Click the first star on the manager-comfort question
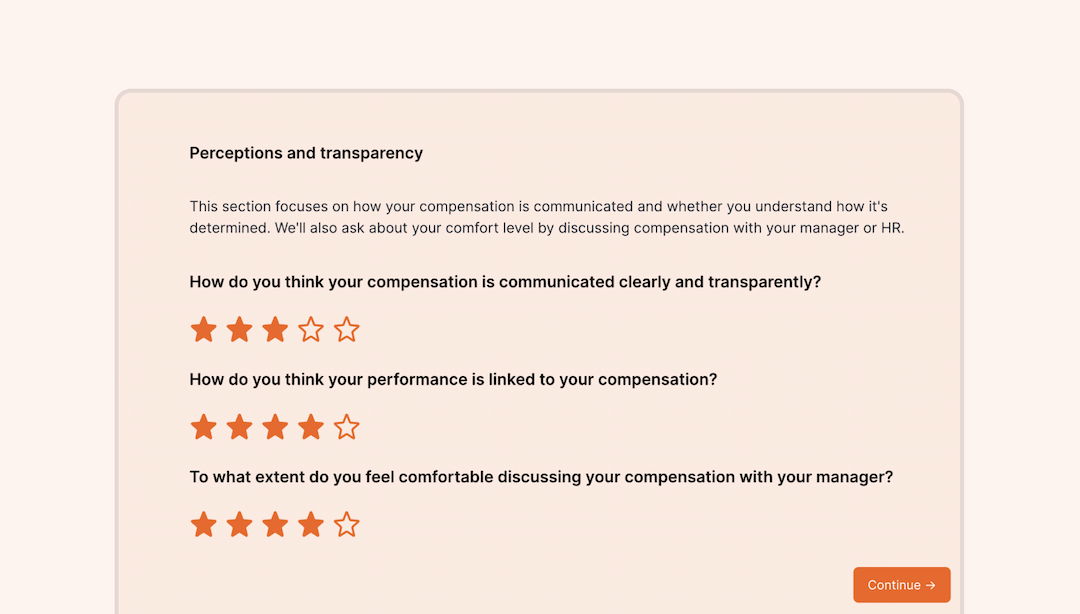1080x614 pixels. 203,524
